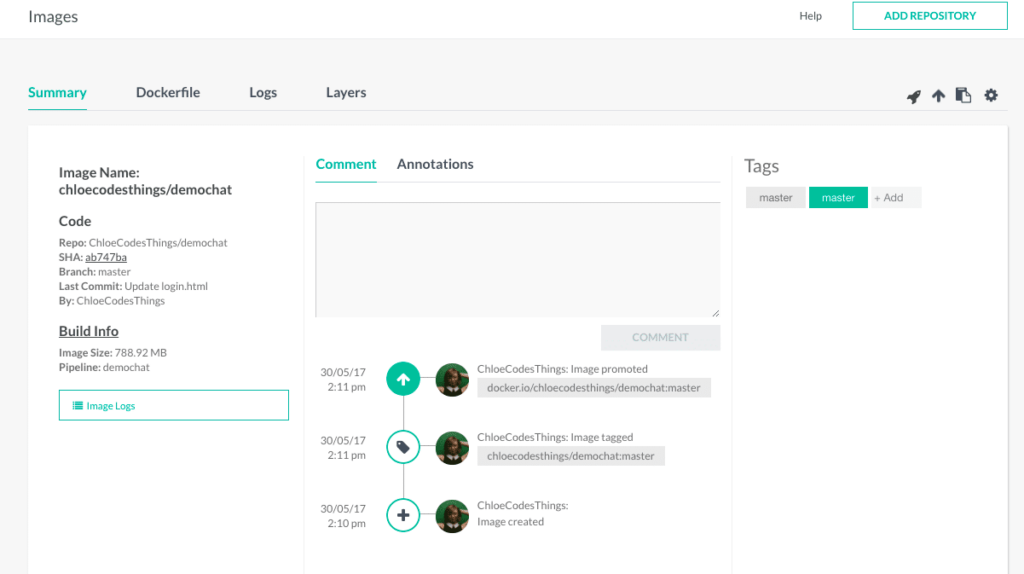Open the SHA ab747ba link
This screenshot has height=574, width=1024.
coord(106,257)
